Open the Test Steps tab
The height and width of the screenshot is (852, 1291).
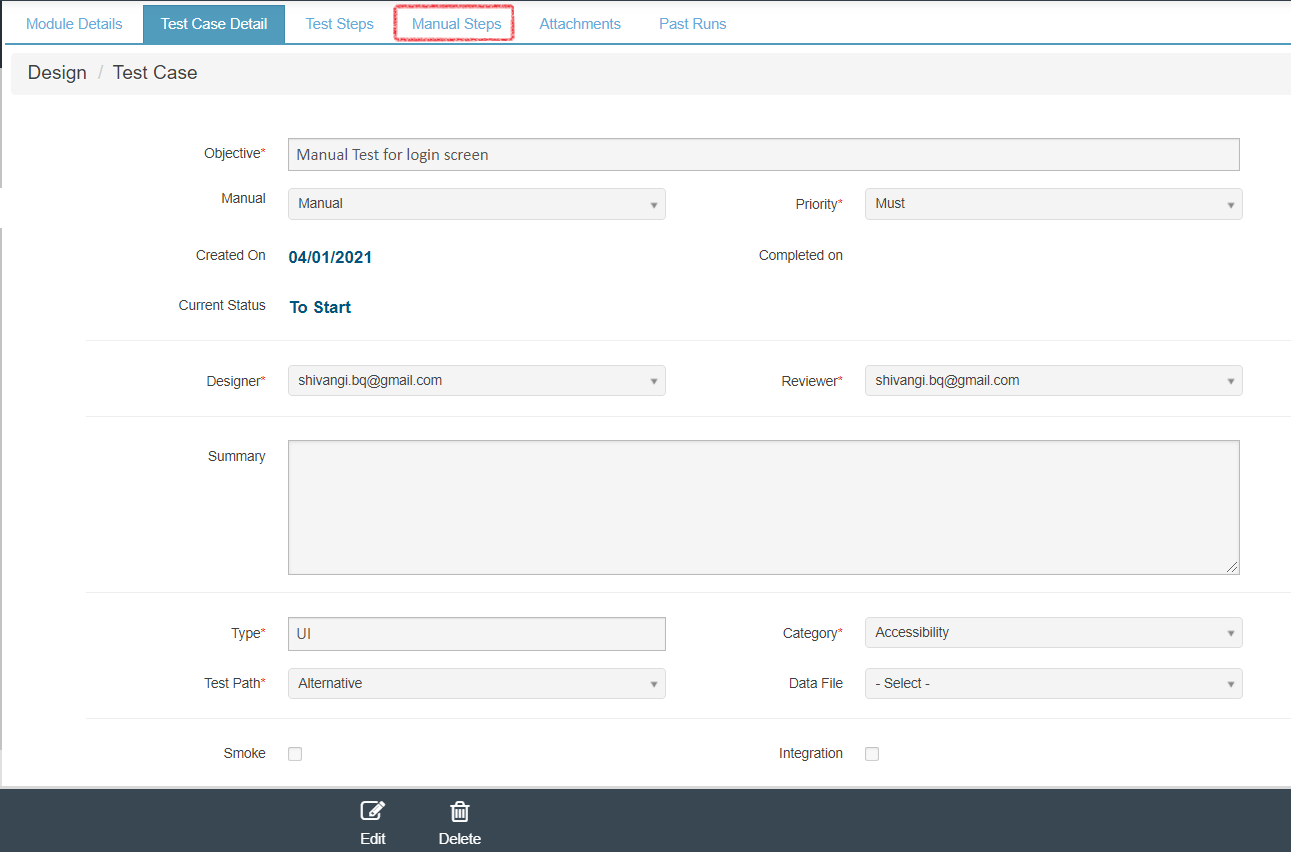[x=340, y=24]
